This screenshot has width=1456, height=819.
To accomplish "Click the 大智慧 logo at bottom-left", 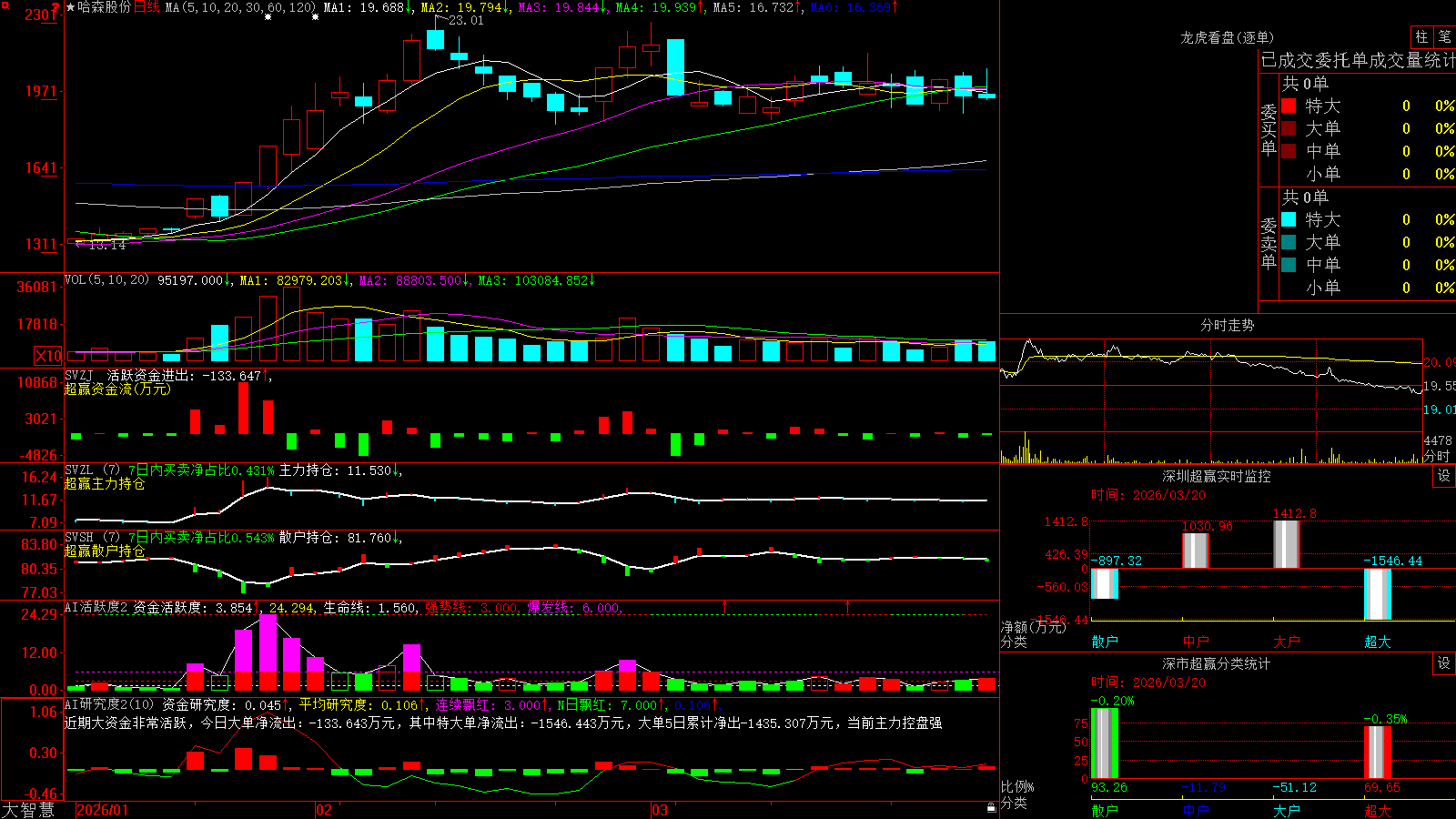I will [28, 809].
